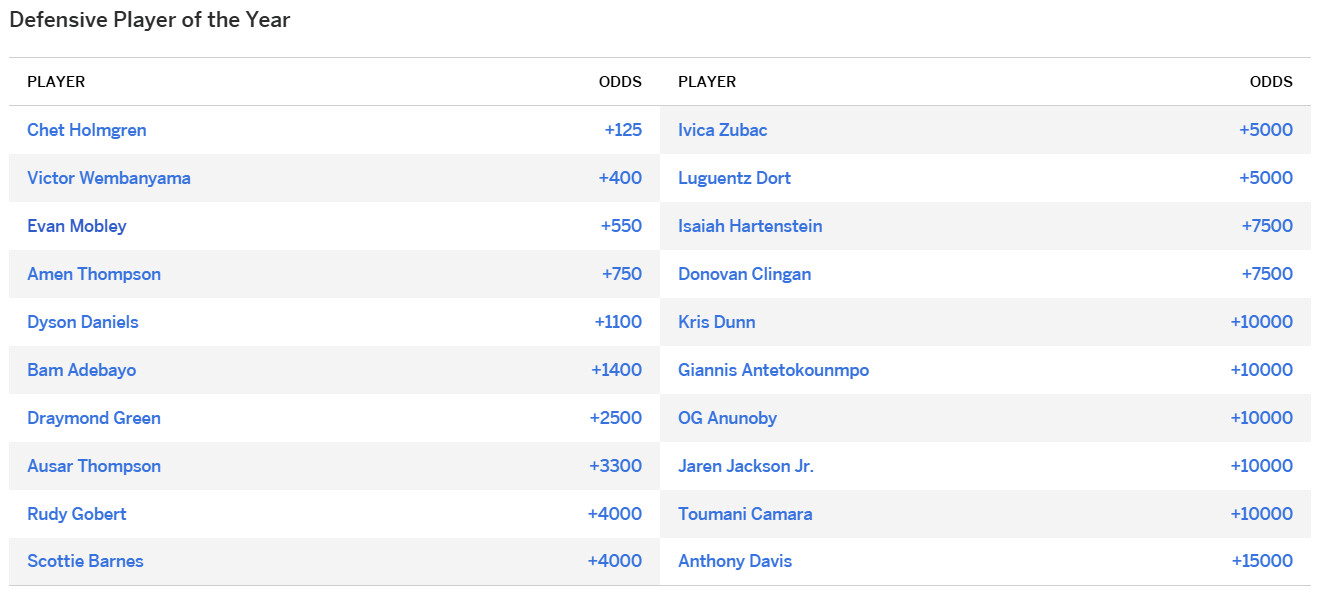
Task: Select the Toumani Camara link
Action: [745, 514]
